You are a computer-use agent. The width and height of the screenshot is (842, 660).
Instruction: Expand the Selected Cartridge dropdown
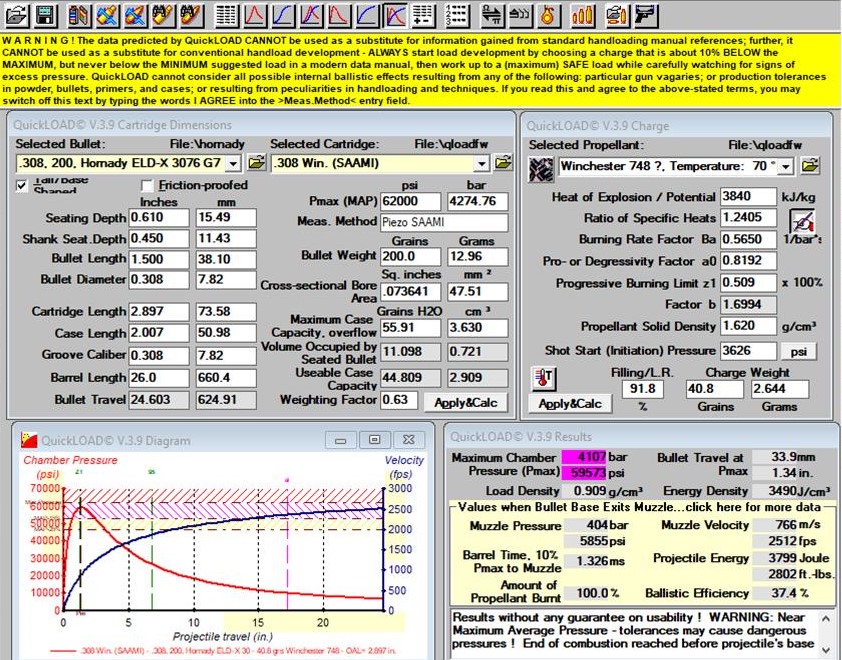(x=481, y=164)
